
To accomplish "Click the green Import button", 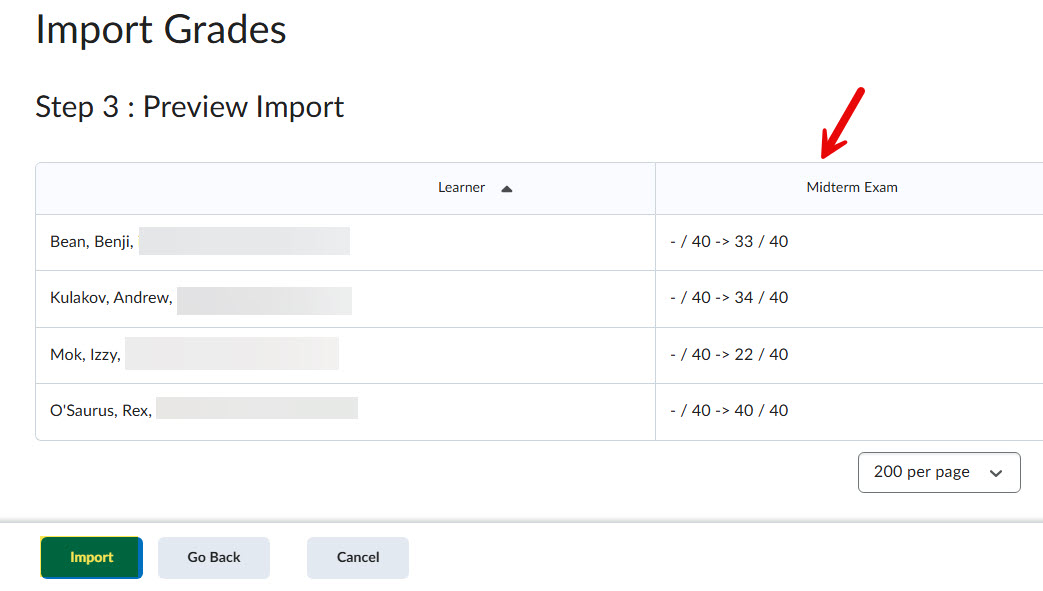I will pos(91,557).
